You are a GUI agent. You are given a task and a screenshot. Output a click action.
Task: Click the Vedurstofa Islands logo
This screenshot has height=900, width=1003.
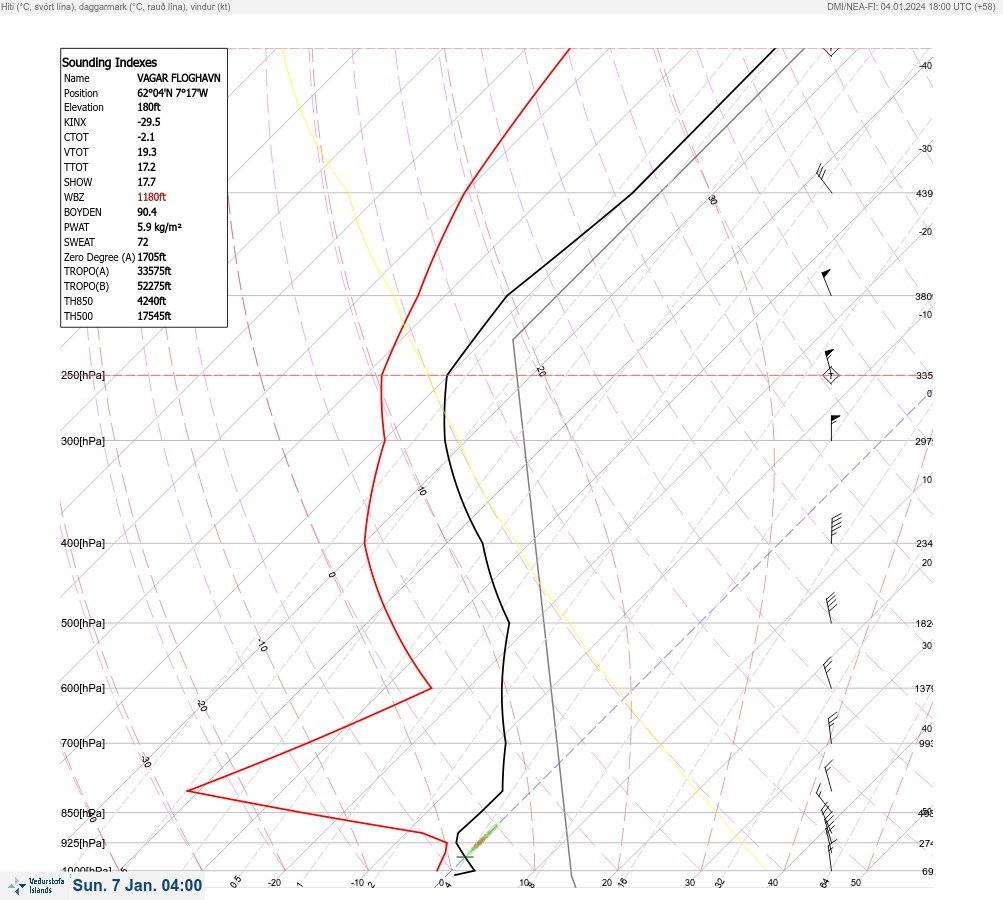[x=36, y=886]
